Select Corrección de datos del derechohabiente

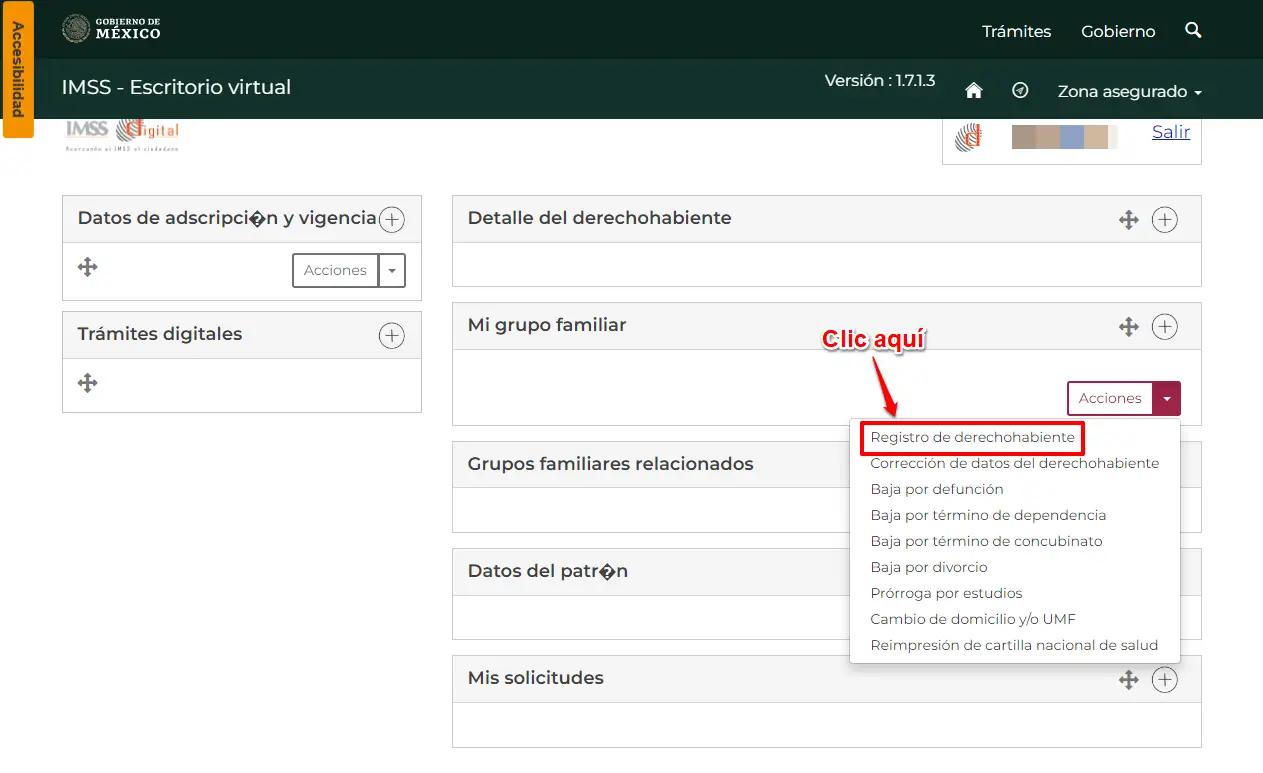click(1015, 464)
